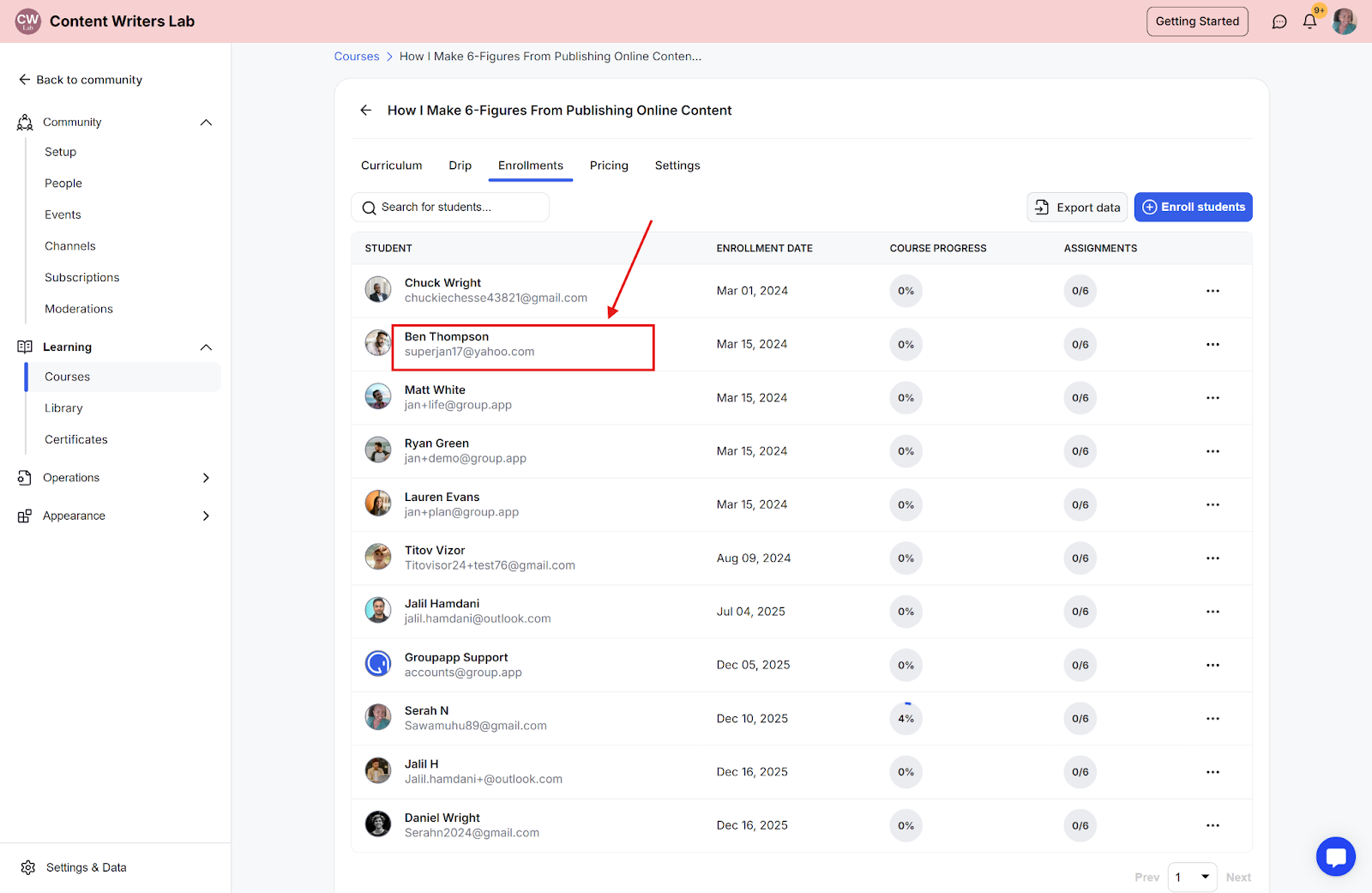Image resolution: width=1372 pixels, height=893 pixels.
Task: Click Serah N's 4% course progress indicator
Action: 906,719
